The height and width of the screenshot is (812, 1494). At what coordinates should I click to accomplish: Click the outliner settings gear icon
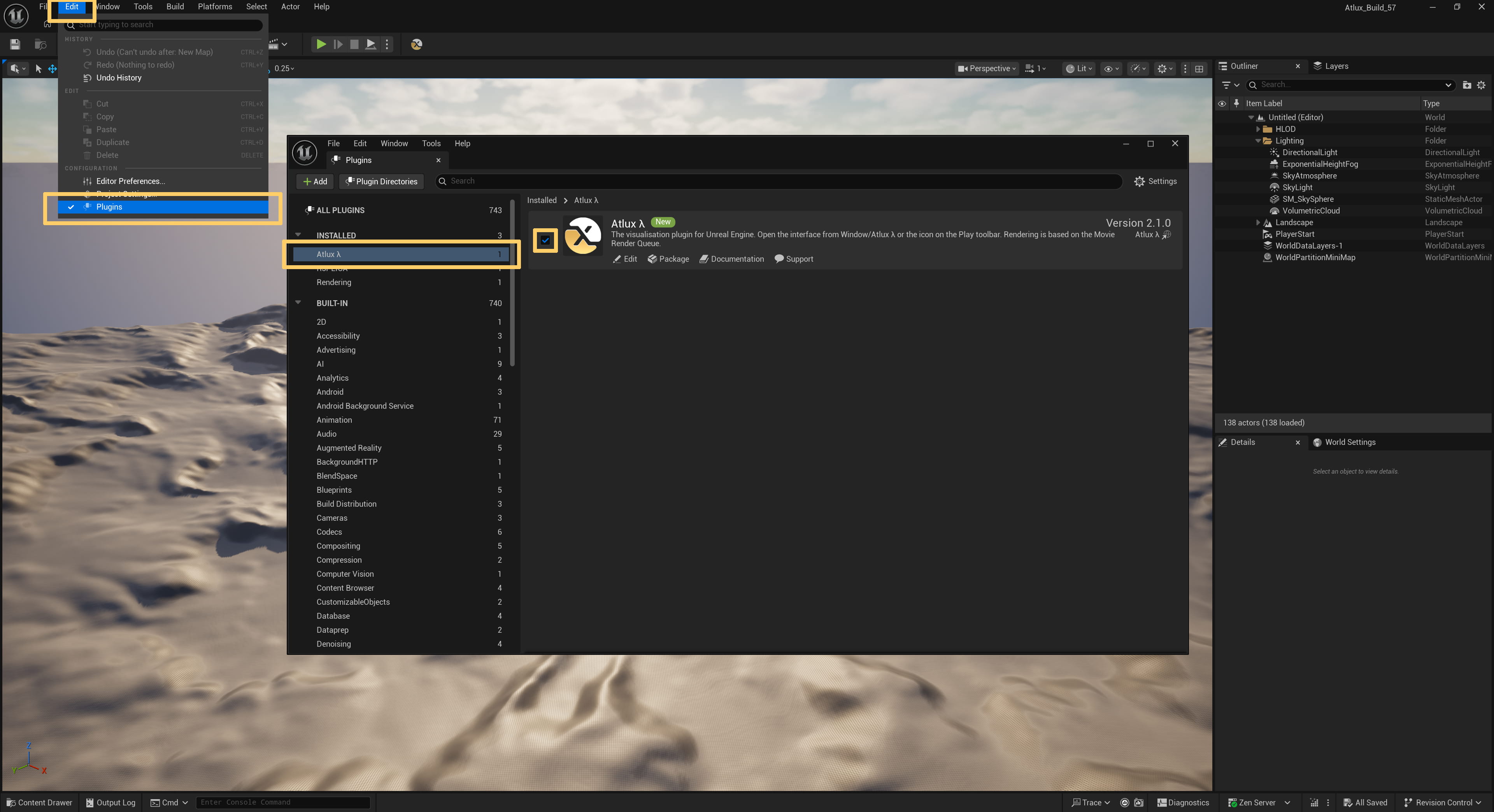pyautogui.click(x=1481, y=85)
